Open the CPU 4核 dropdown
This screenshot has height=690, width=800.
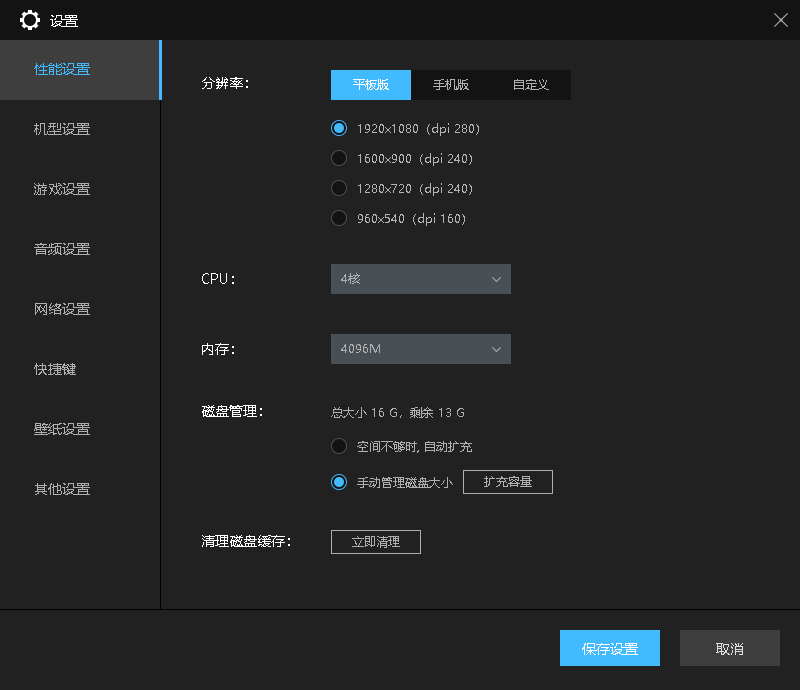click(420, 279)
